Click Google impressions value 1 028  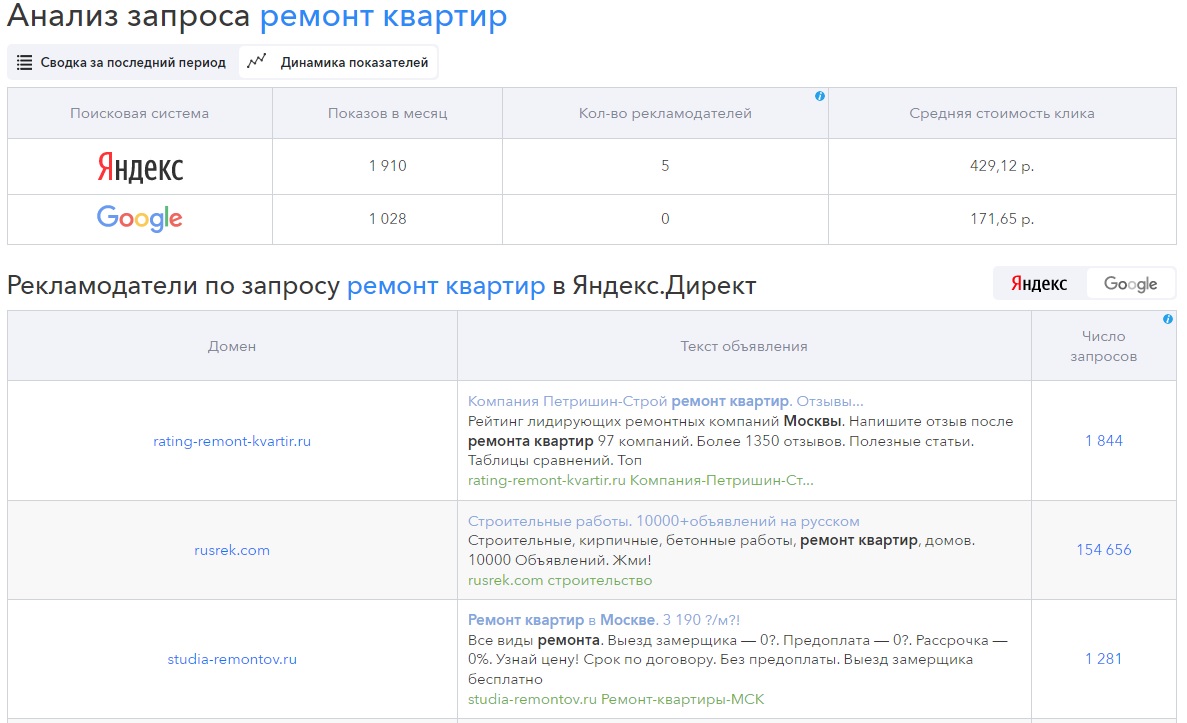click(388, 219)
